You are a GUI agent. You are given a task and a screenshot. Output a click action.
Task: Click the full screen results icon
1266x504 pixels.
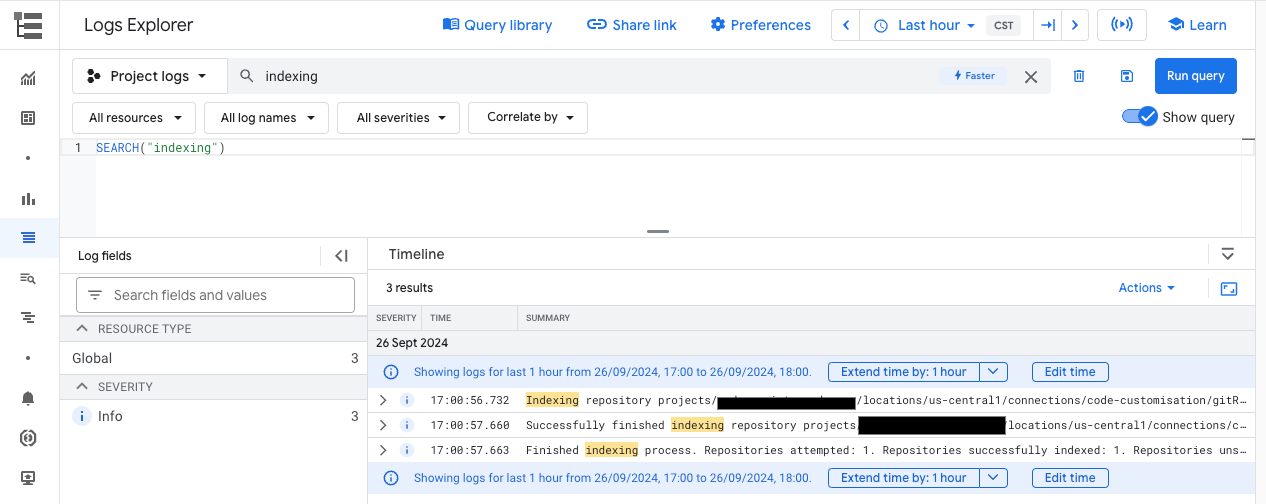click(x=1229, y=288)
